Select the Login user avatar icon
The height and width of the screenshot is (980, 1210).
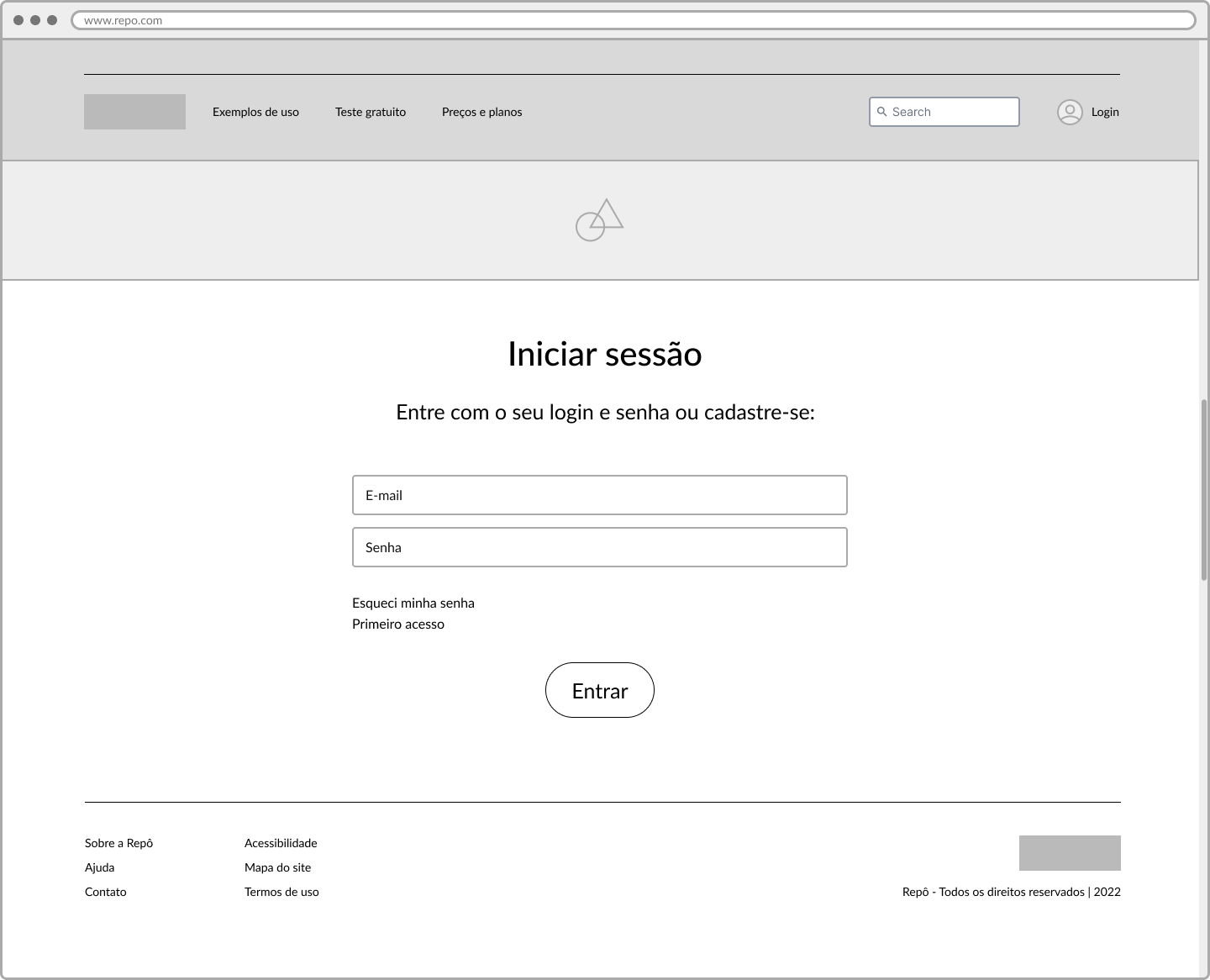1070,111
